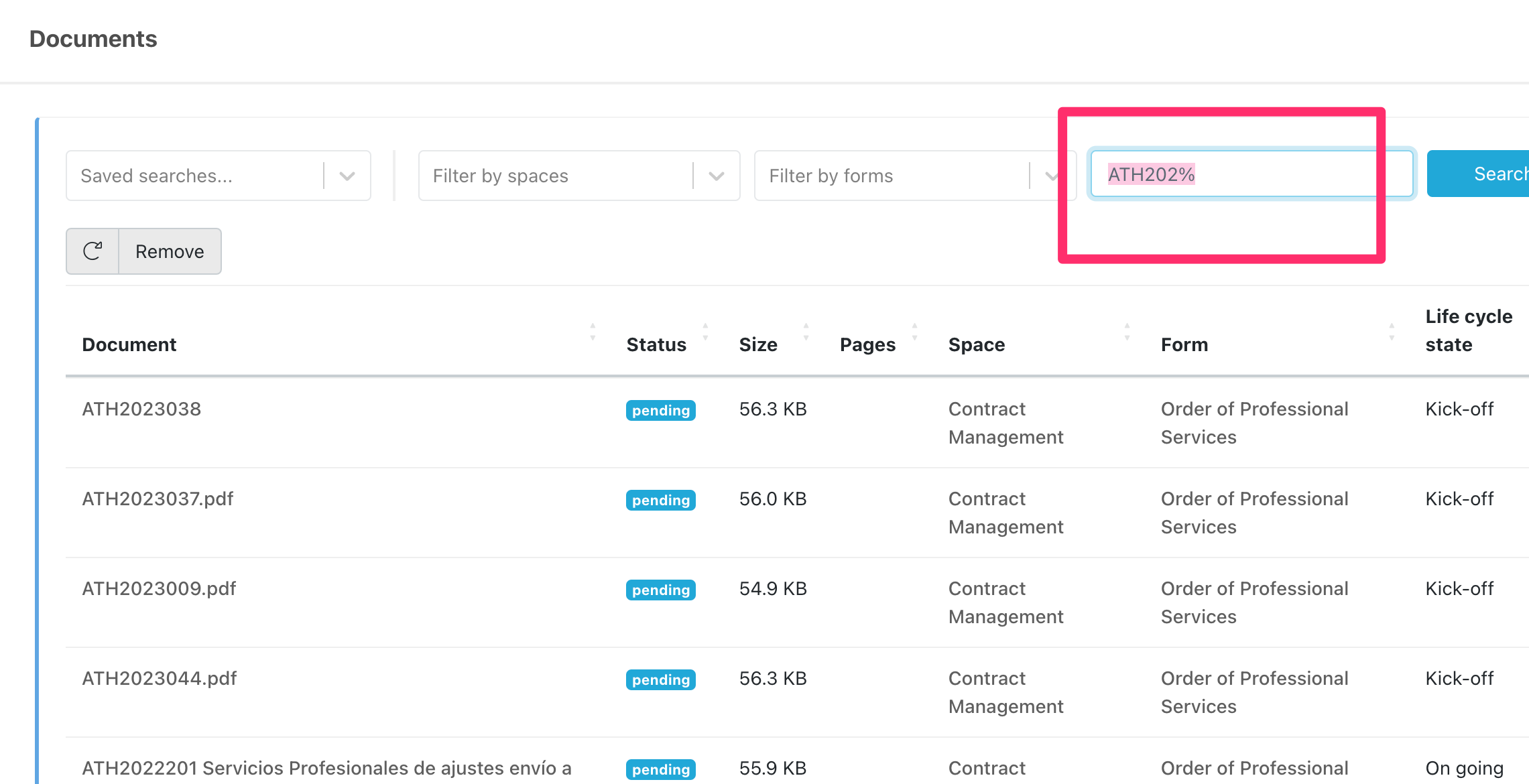Click the Document column sort arrows
This screenshot has height=784, width=1529.
(593, 332)
